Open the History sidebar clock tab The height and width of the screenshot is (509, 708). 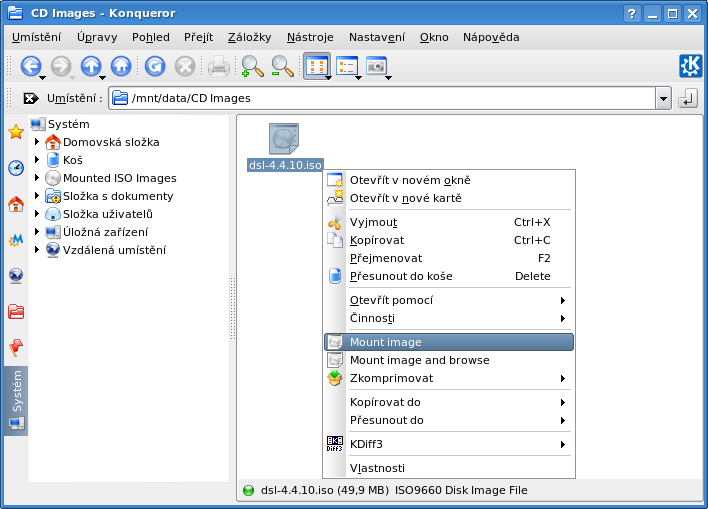click(16, 168)
